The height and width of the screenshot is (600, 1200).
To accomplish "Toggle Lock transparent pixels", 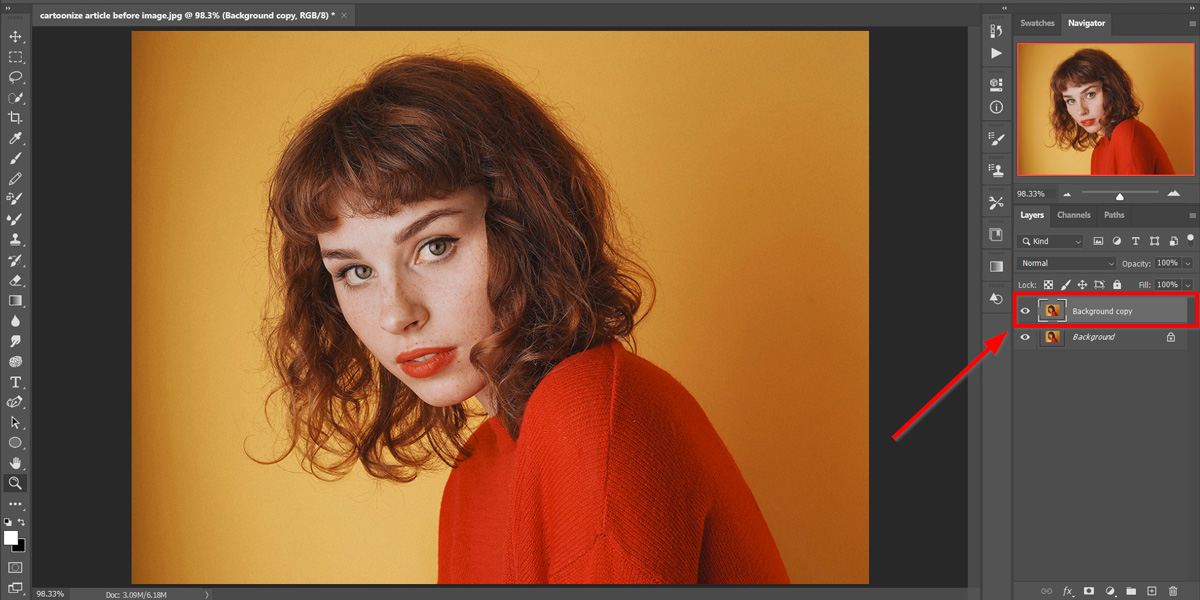I will click(x=1048, y=284).
